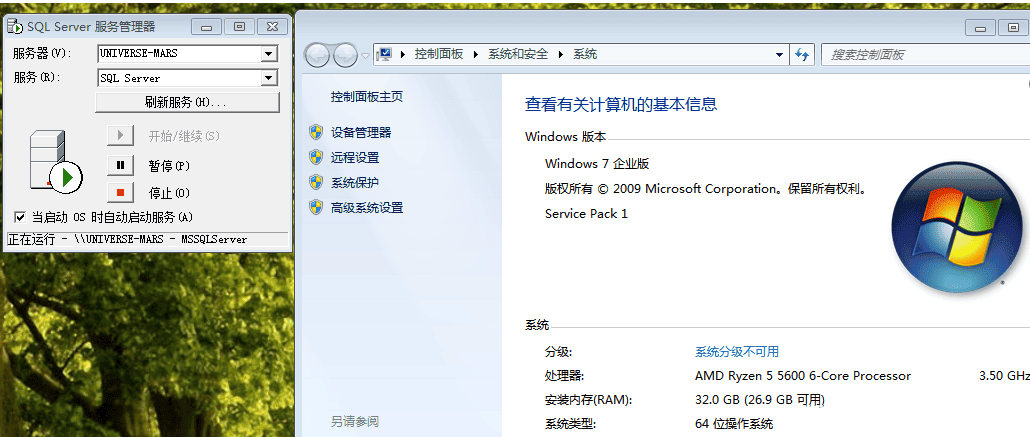Click 查看有关计算机的基本信息 heading
Image resolution: width=1030 pixels, height=437 pixels.
[621, 104]
